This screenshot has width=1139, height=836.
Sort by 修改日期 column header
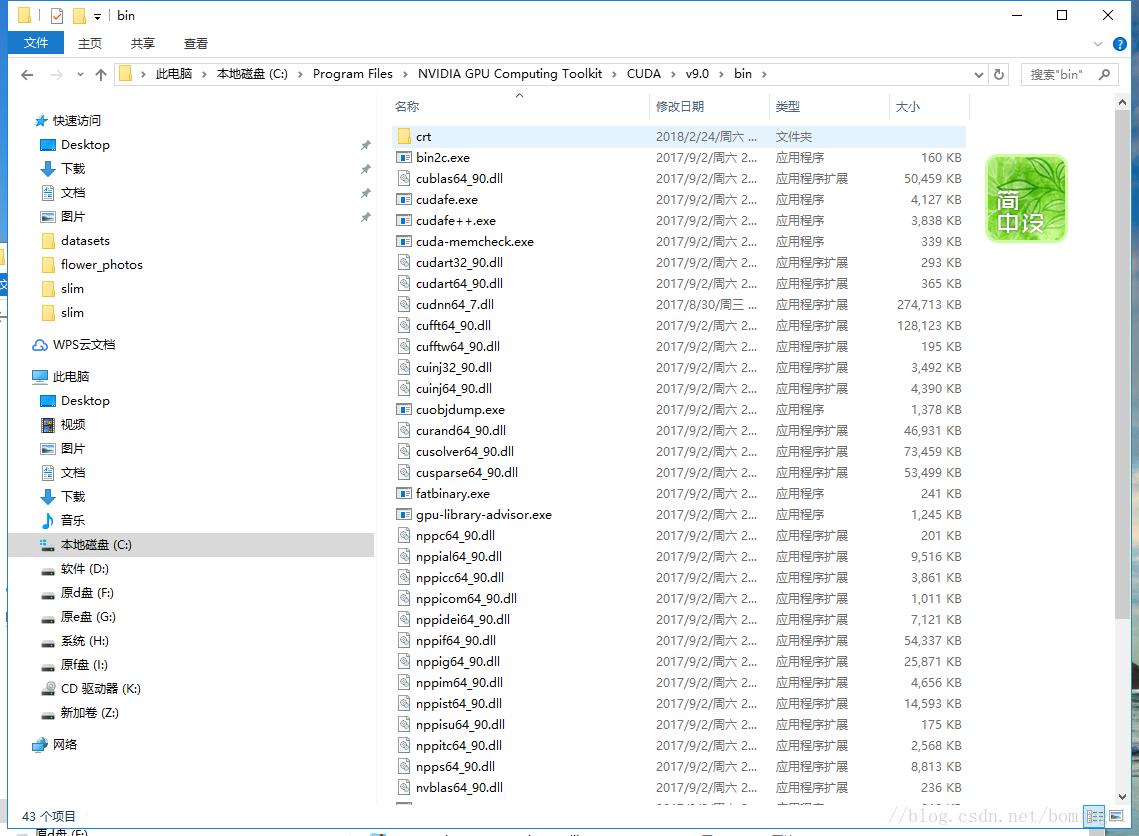(680, 106)
